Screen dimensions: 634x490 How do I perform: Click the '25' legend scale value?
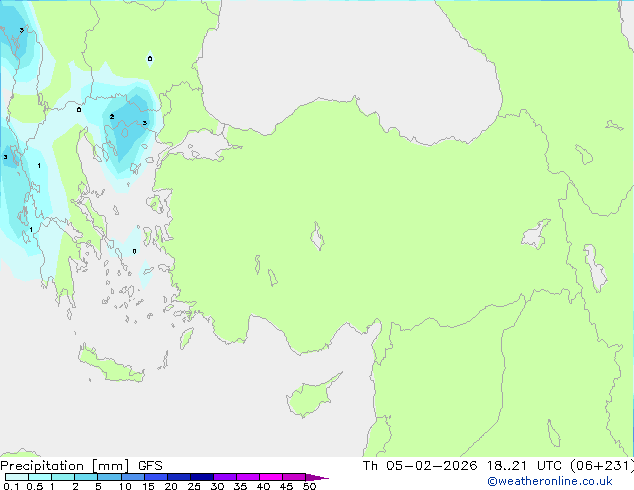[x=194, y=486]
